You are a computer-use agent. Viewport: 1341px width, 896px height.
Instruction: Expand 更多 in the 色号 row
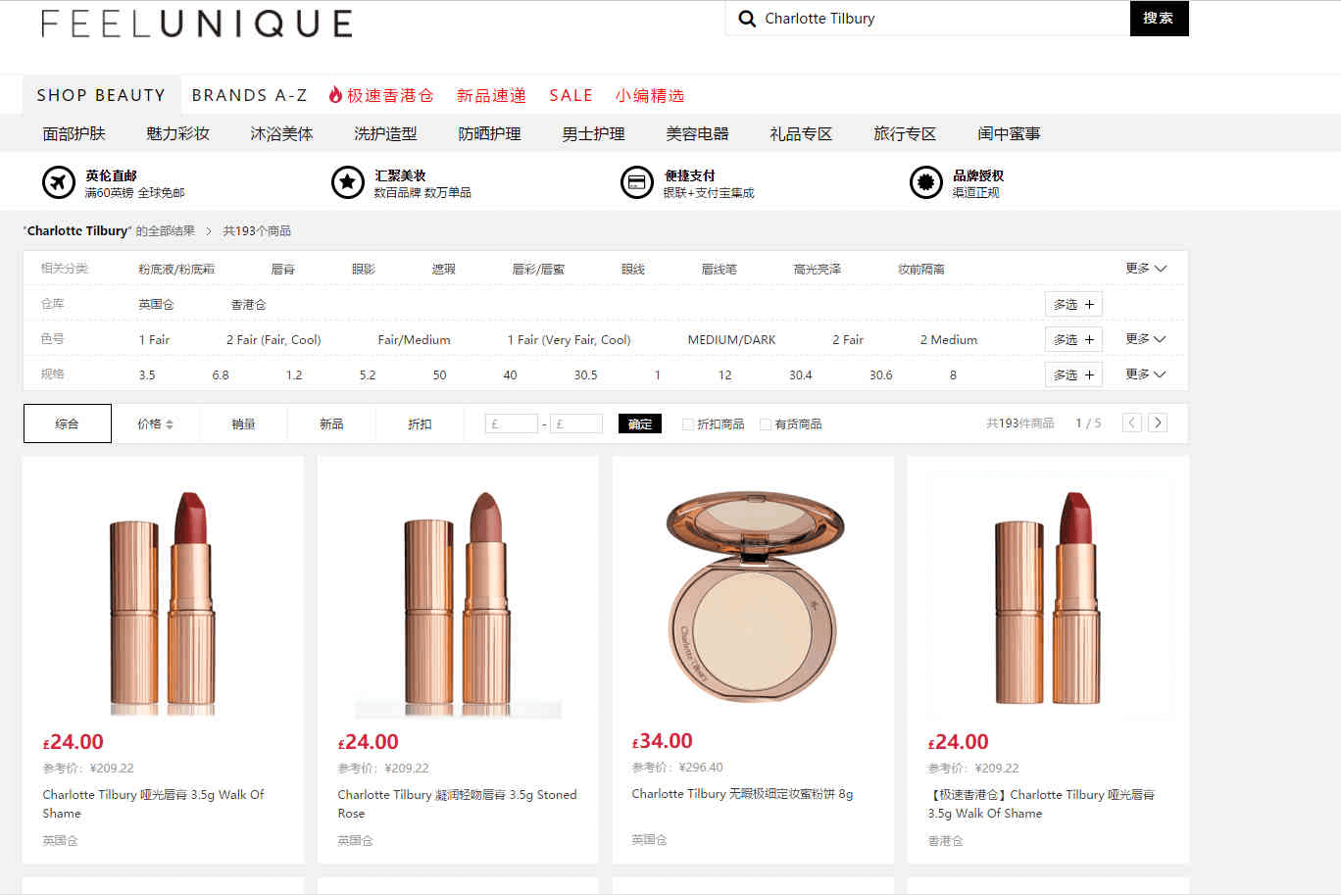[x=1146, y=339]
